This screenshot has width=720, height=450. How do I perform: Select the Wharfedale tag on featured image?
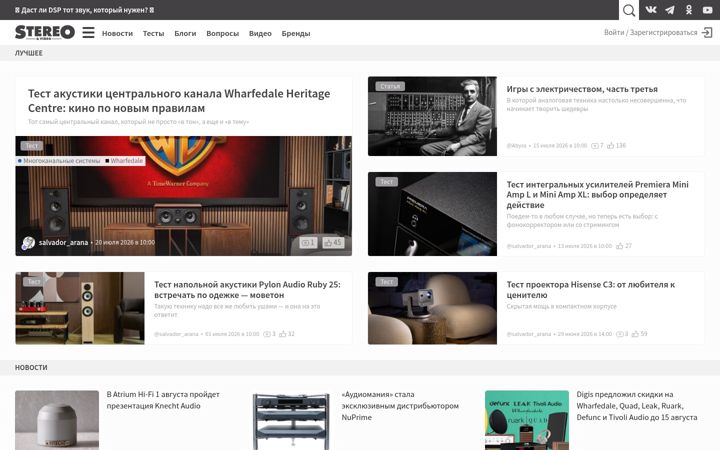pyautogui.click(x=124, y=161)
